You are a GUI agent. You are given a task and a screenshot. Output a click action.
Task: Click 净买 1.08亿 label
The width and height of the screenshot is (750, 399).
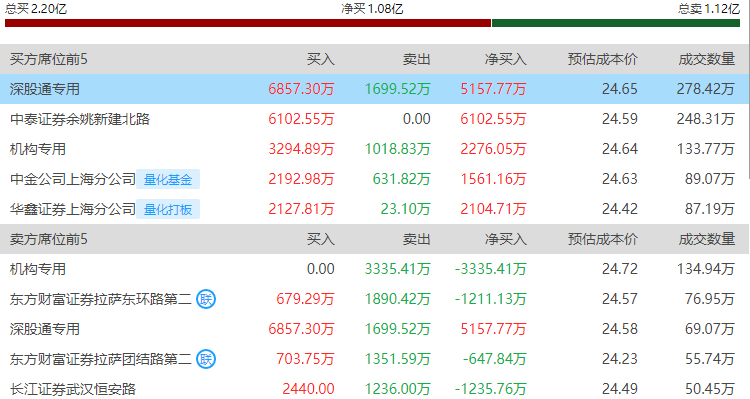pos(372,9)
